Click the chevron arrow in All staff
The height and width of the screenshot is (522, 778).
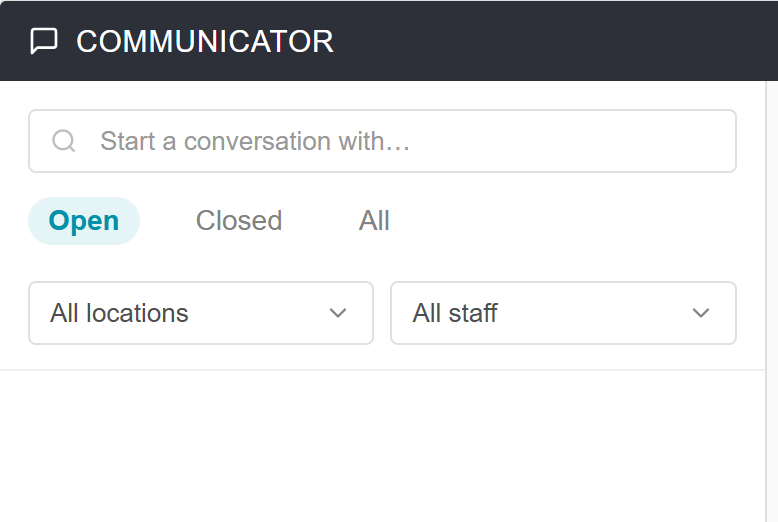pyautogui.click(x=701, y=313)
